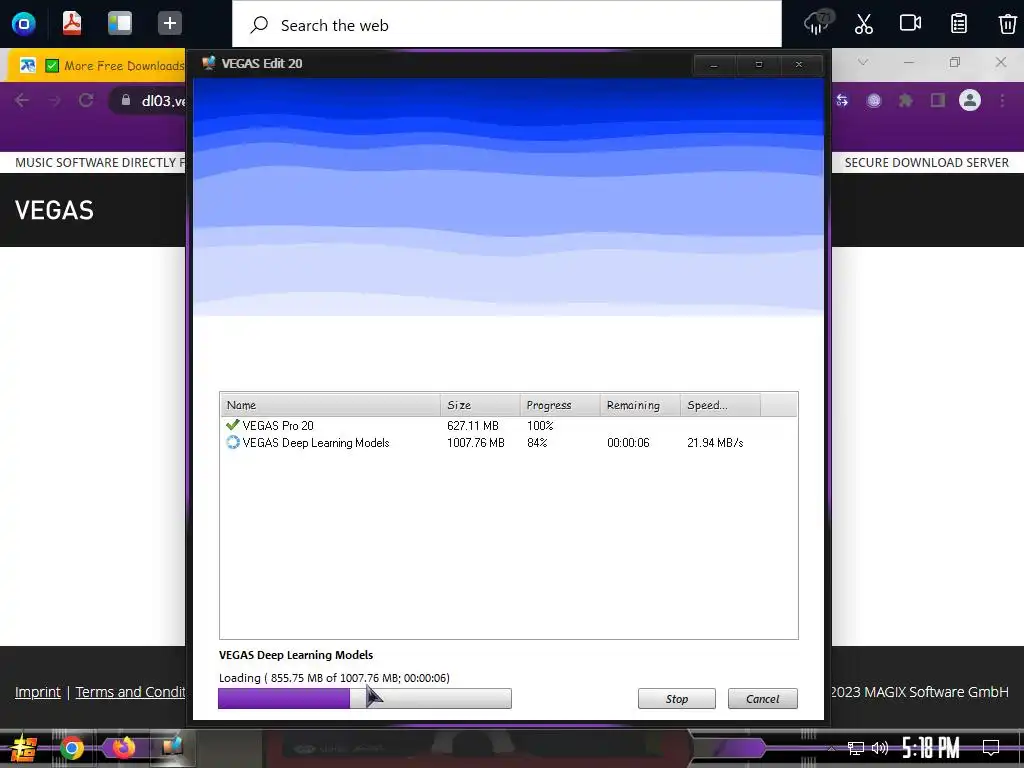This screenshot has width=1024, height=768.
Task: Open the blue circle app icon in top bar
Action: [24, 24]
